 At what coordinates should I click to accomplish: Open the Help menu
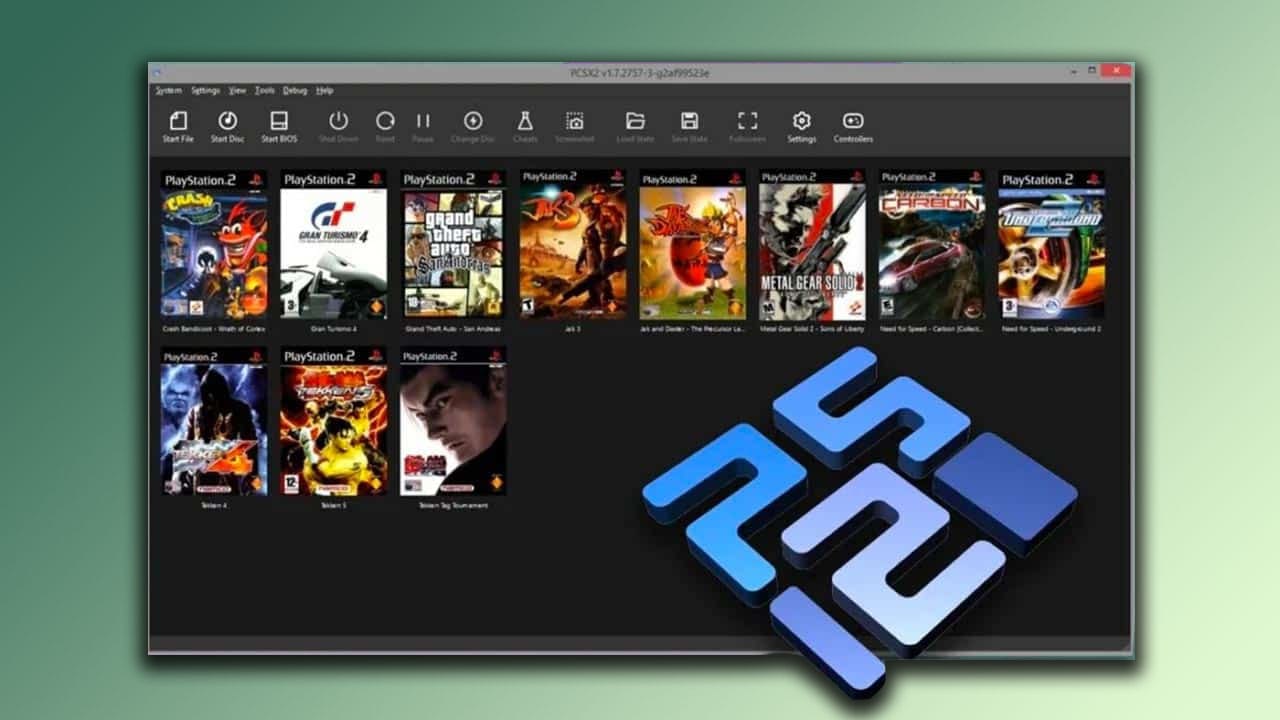pos(325,90)
